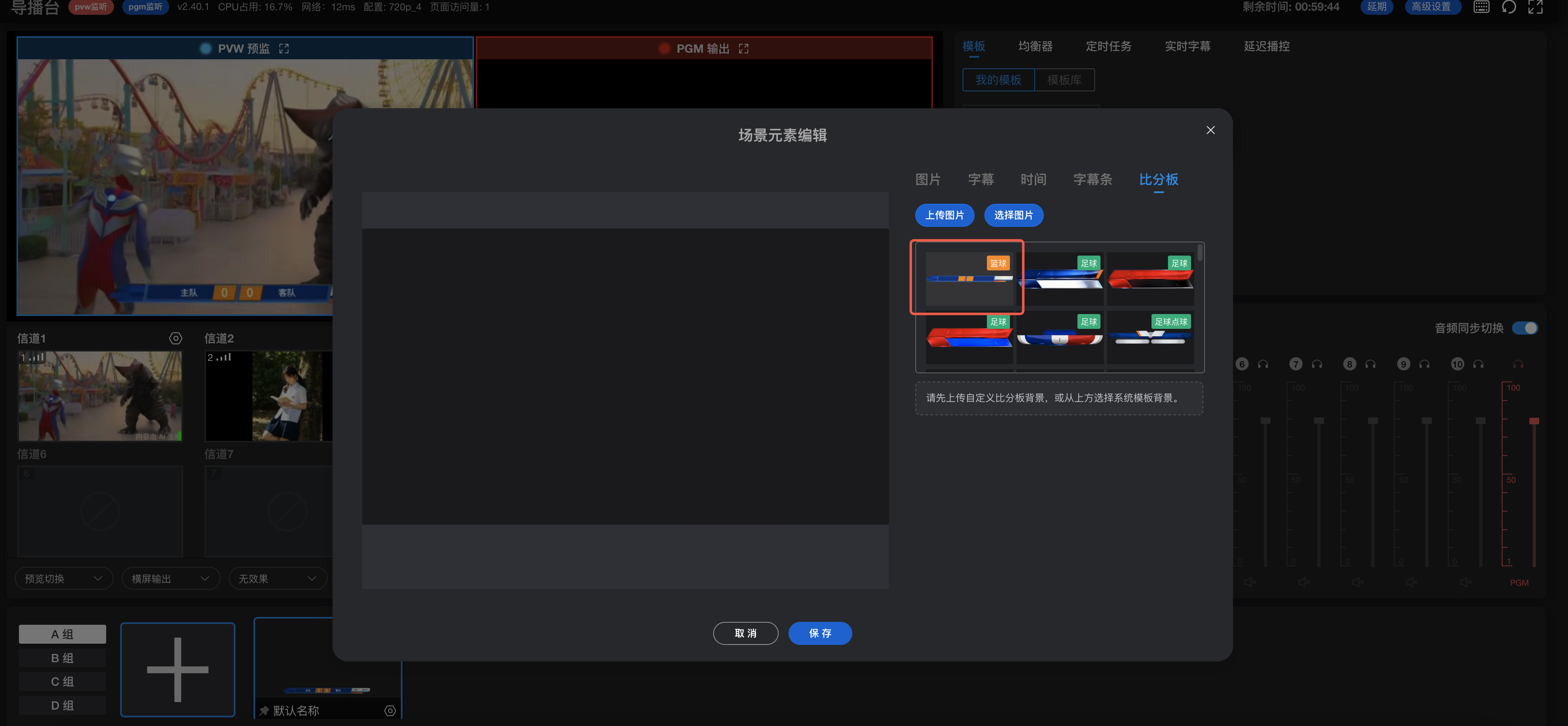
Task: Select scene group B 组
Action: [x=62, y=658]
